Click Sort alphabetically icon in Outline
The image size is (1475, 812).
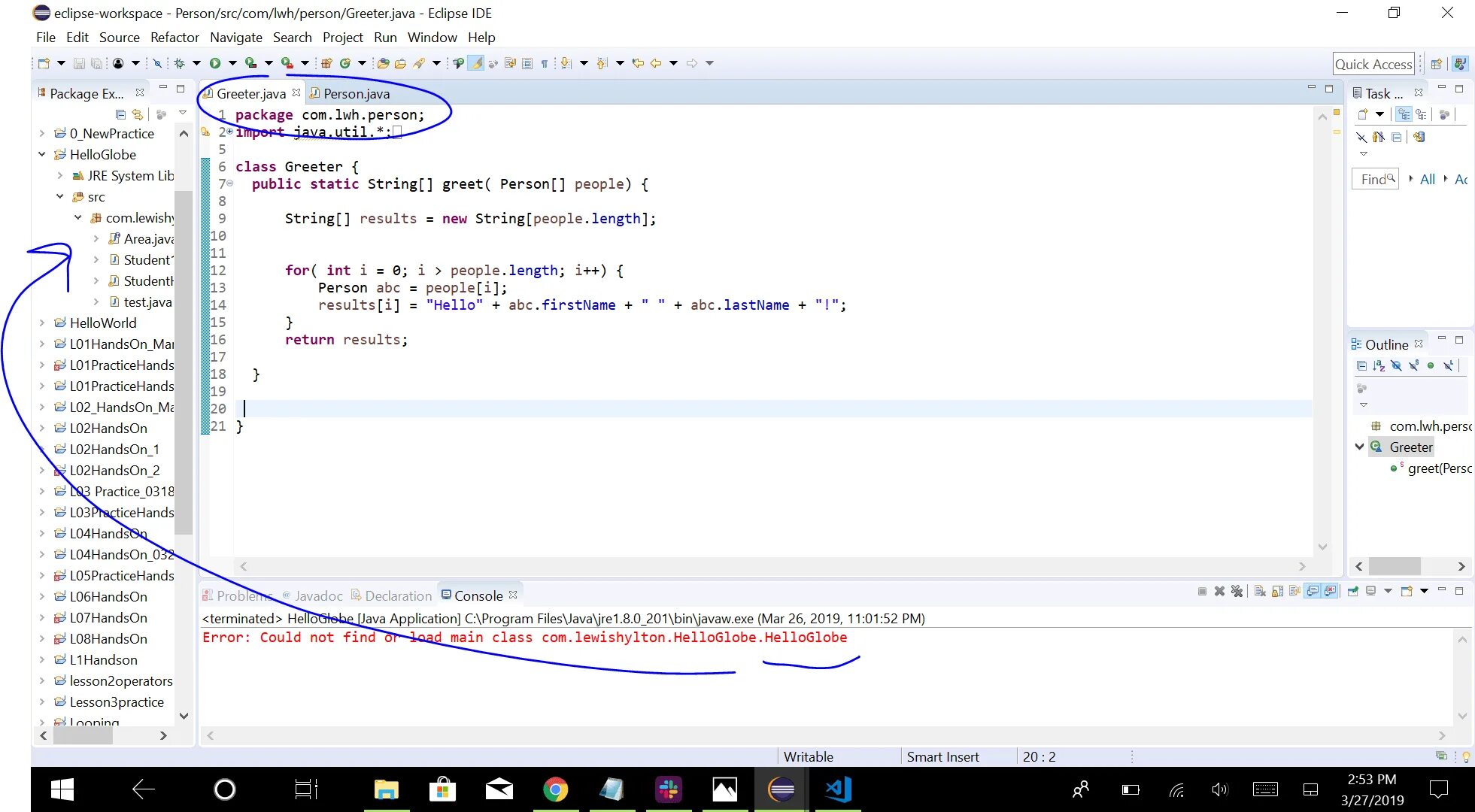1379,365
